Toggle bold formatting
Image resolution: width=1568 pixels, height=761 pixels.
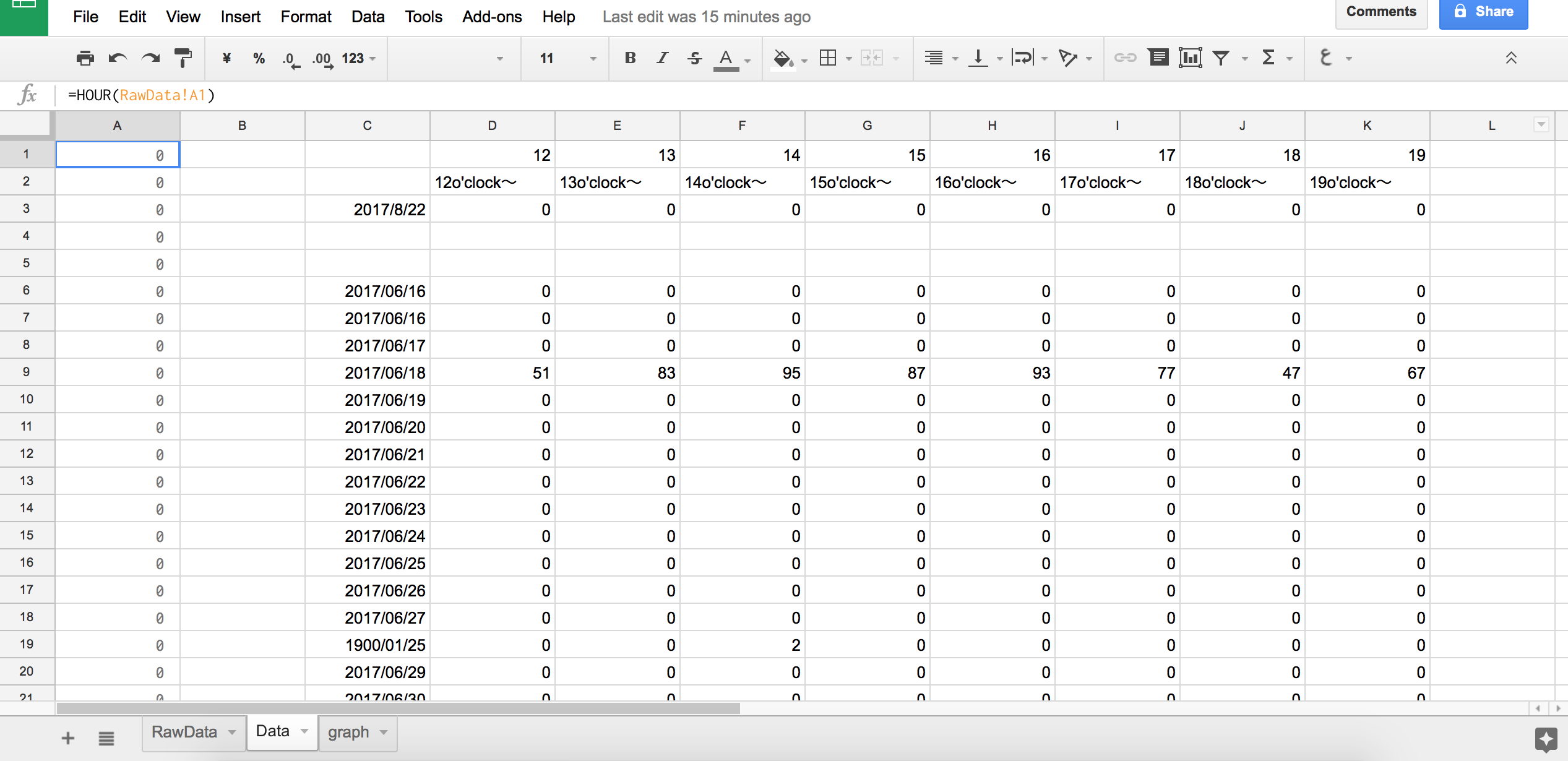coord(630,58)
